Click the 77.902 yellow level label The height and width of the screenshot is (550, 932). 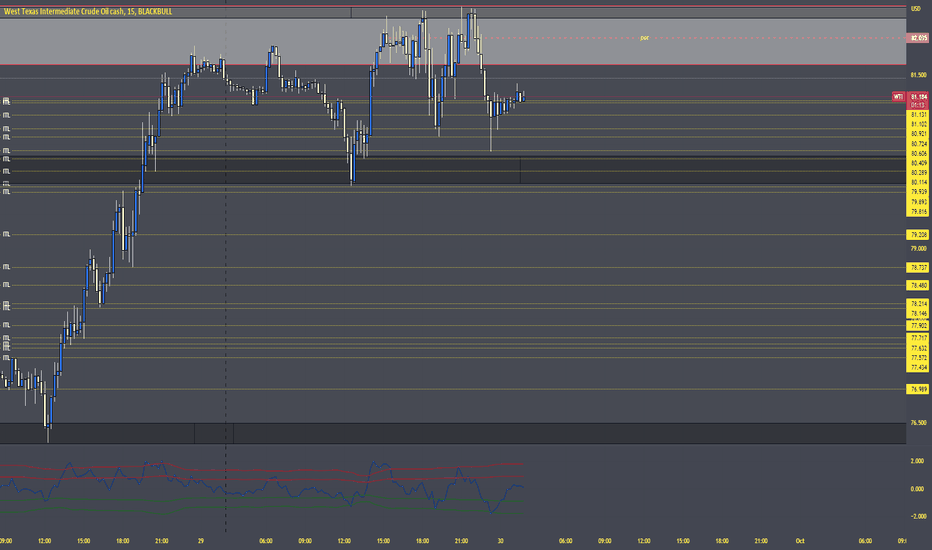[918, 326]
